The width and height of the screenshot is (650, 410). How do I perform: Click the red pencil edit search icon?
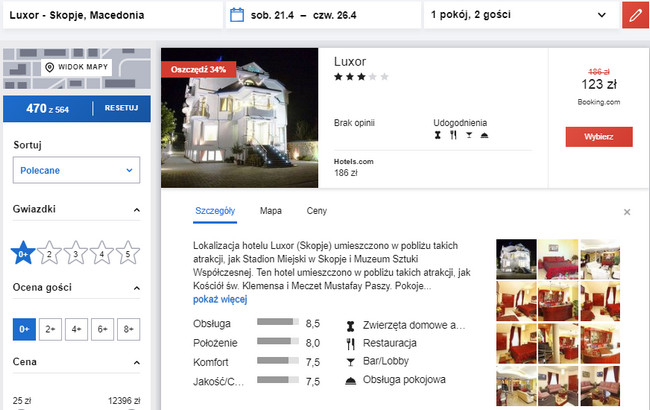click(635, 15)
